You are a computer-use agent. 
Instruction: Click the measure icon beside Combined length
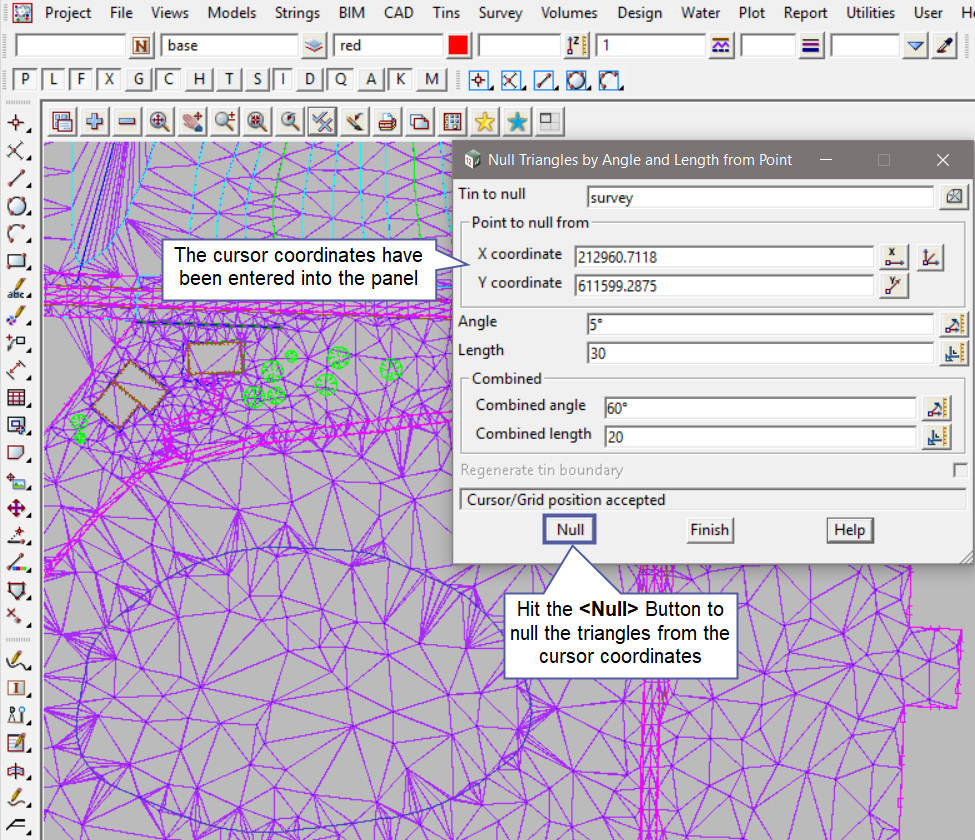[937, 437]
